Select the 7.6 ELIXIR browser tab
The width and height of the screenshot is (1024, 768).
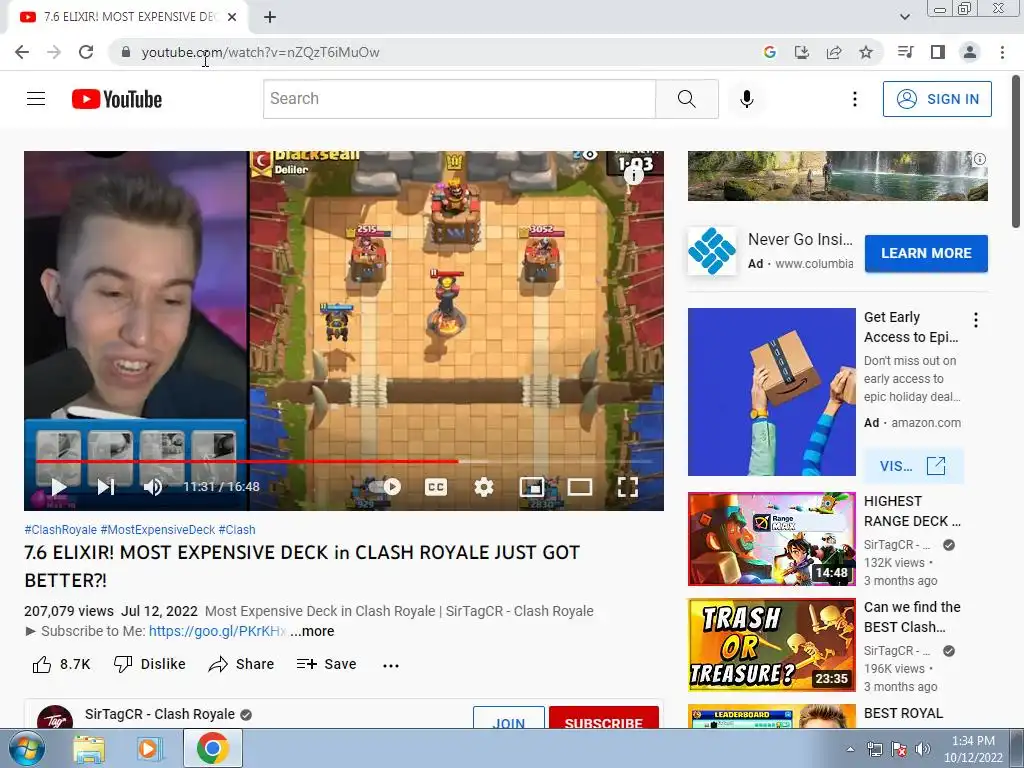pyautogui.click(x=127, y=17)
